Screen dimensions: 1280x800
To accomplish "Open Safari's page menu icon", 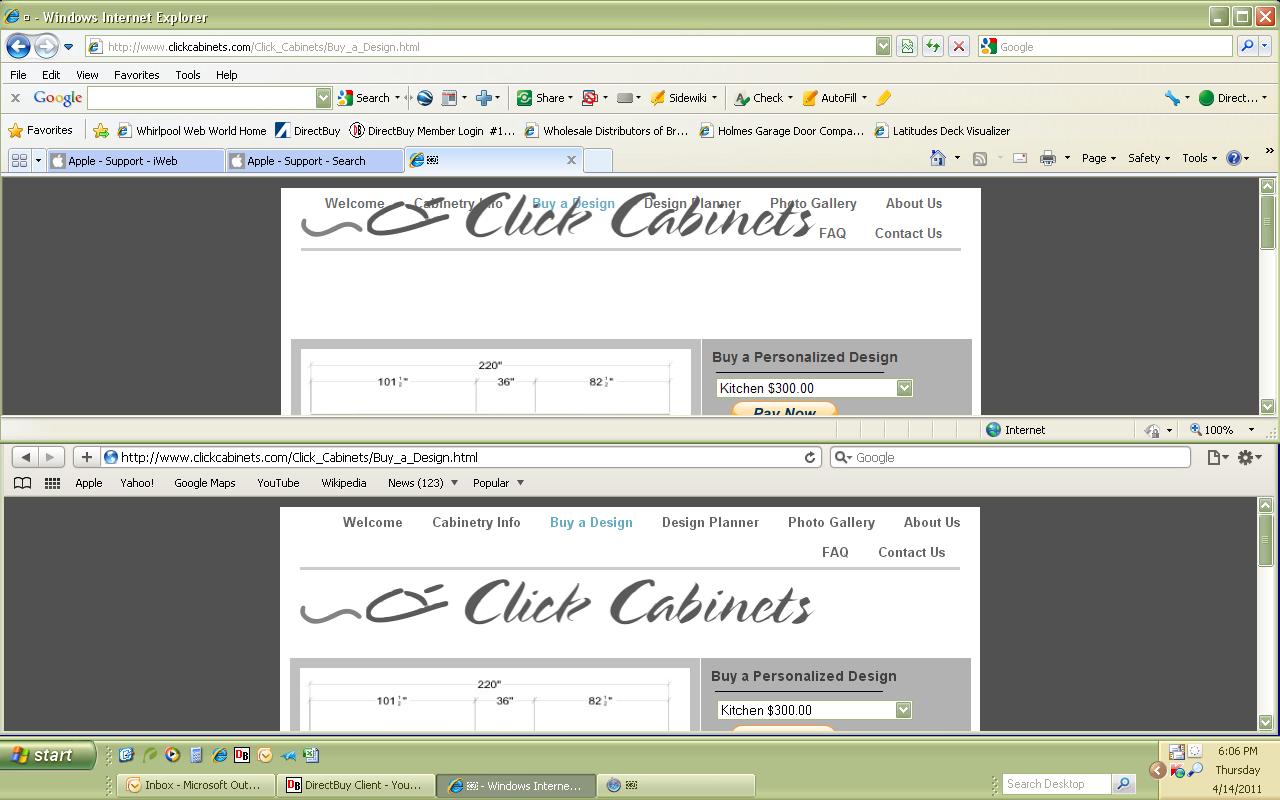I will pos(1217,457).
